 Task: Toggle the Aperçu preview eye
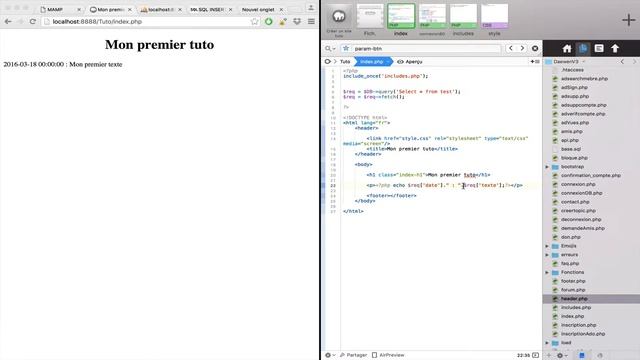400,62
